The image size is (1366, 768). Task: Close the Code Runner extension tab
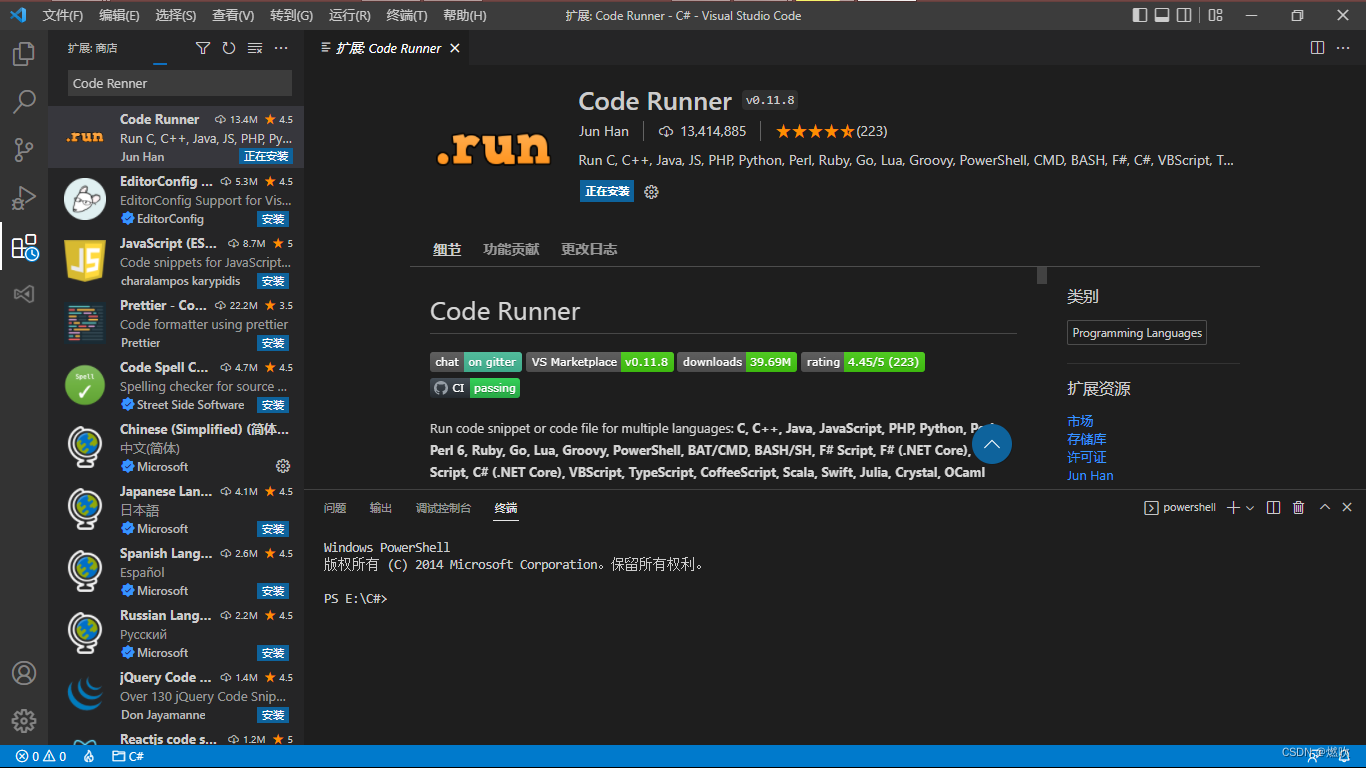pos(455,48)
